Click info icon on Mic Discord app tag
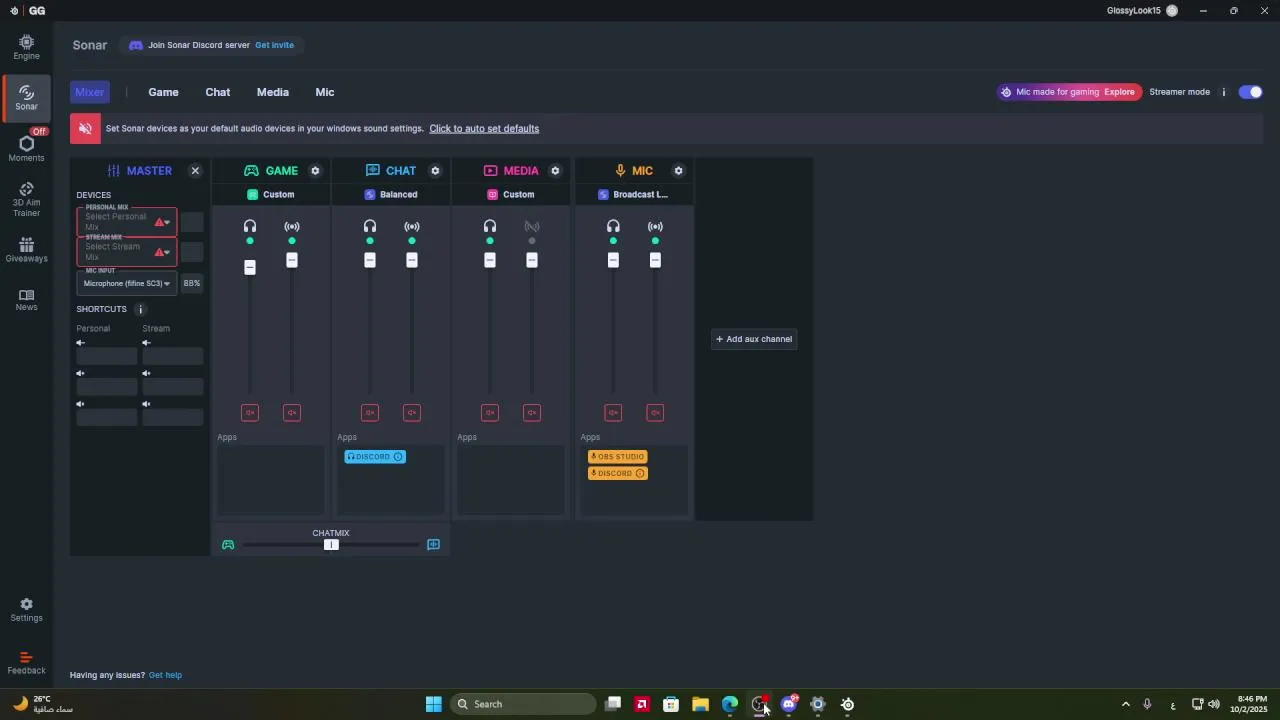Screen dimensions: 1280x720 [640, 473]
